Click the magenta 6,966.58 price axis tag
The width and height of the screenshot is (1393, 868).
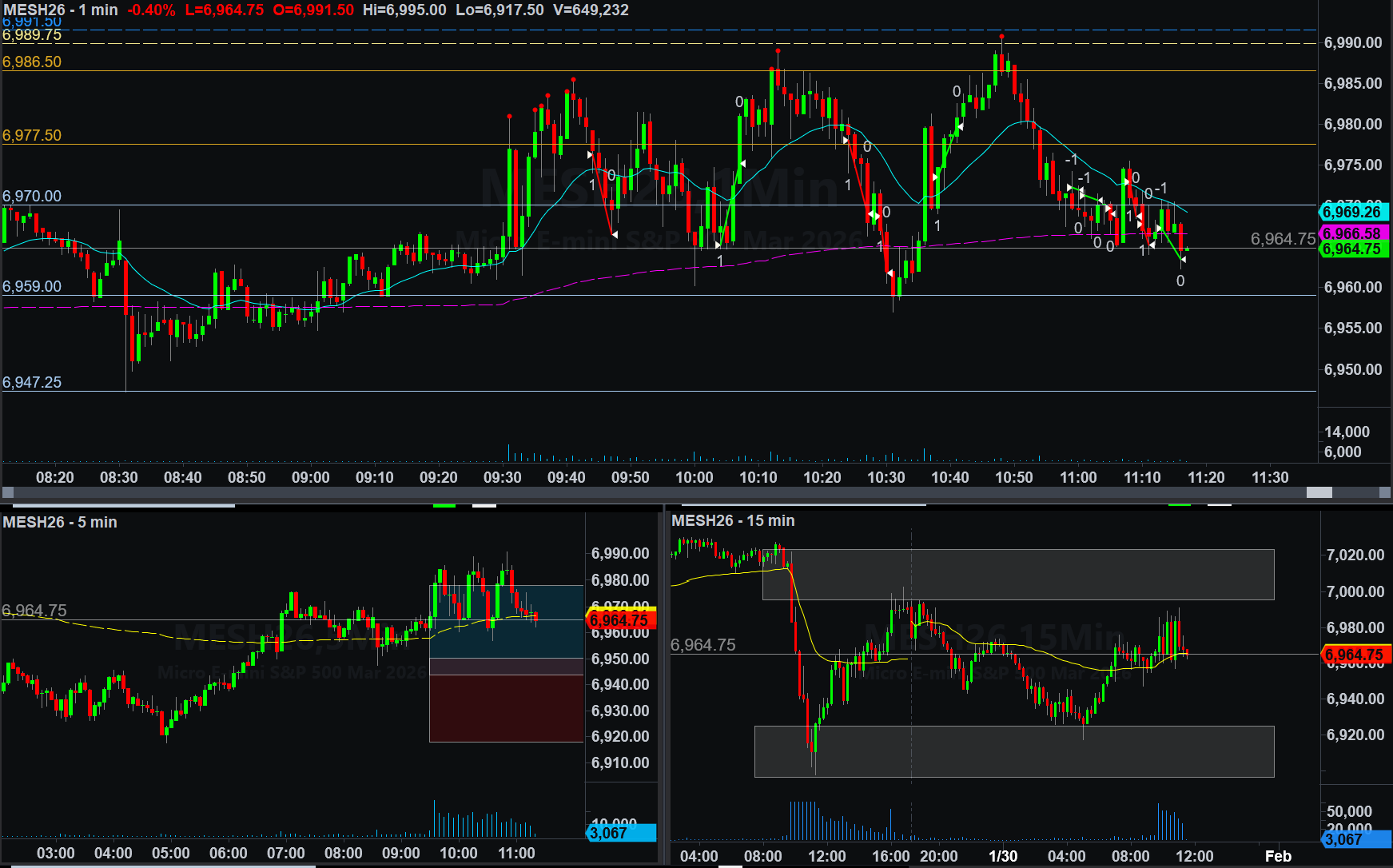coord(1354,233)
